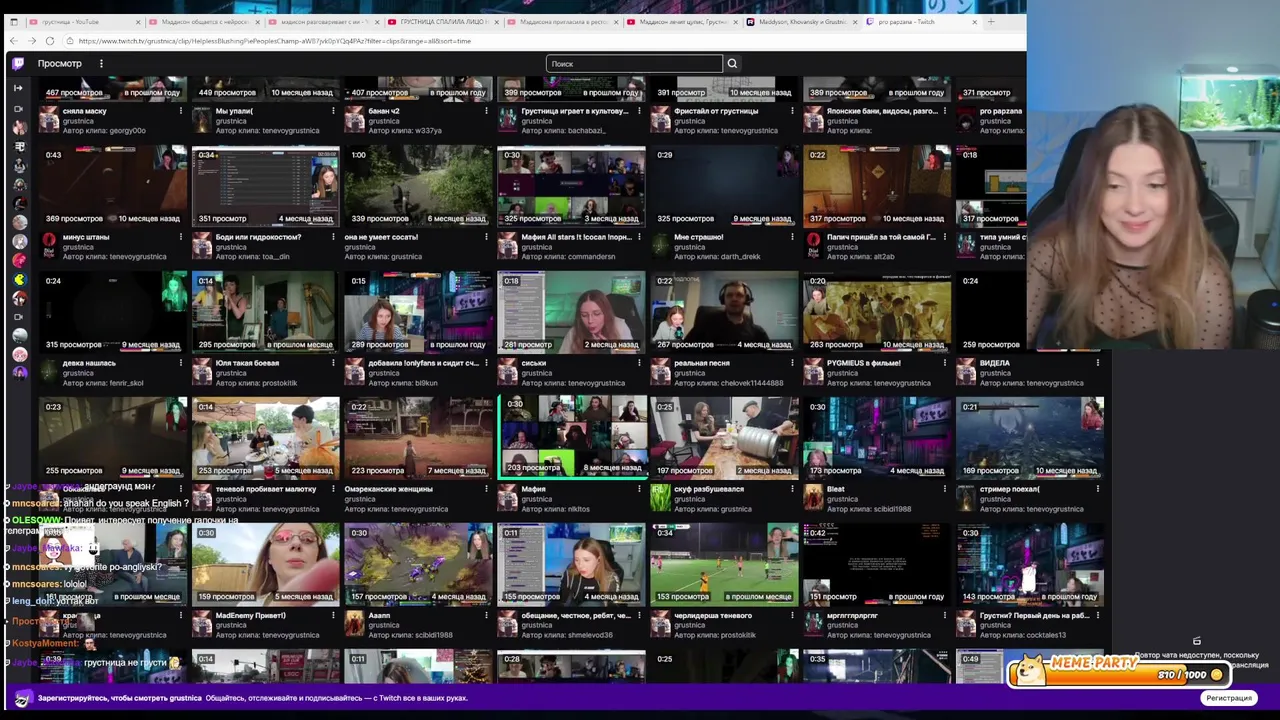Viewport: 1280px width, 720px height.
Task: Click in the Поиск search field
Action: click(634, 63)
